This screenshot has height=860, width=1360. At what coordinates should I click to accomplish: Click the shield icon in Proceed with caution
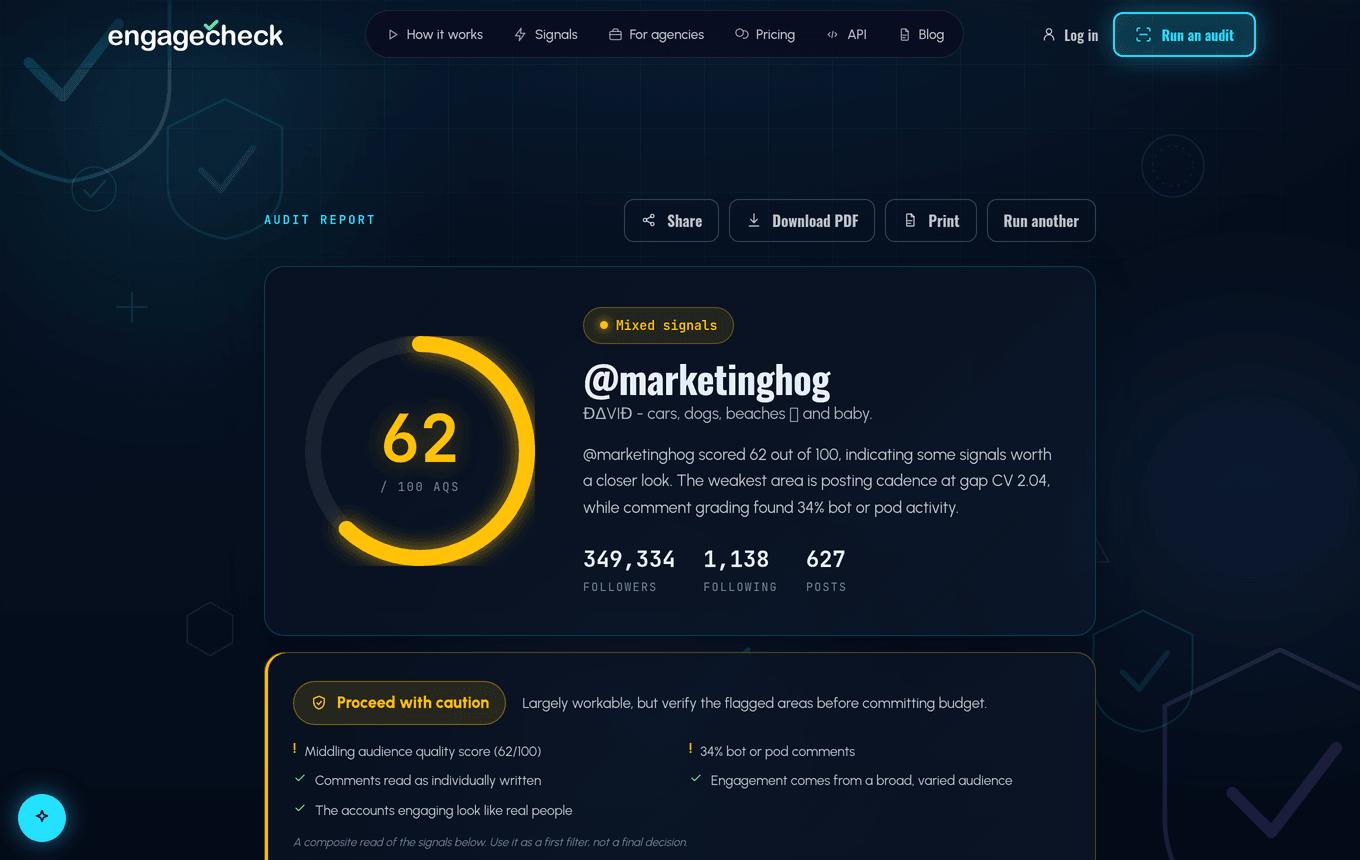[x=319, y=703]
